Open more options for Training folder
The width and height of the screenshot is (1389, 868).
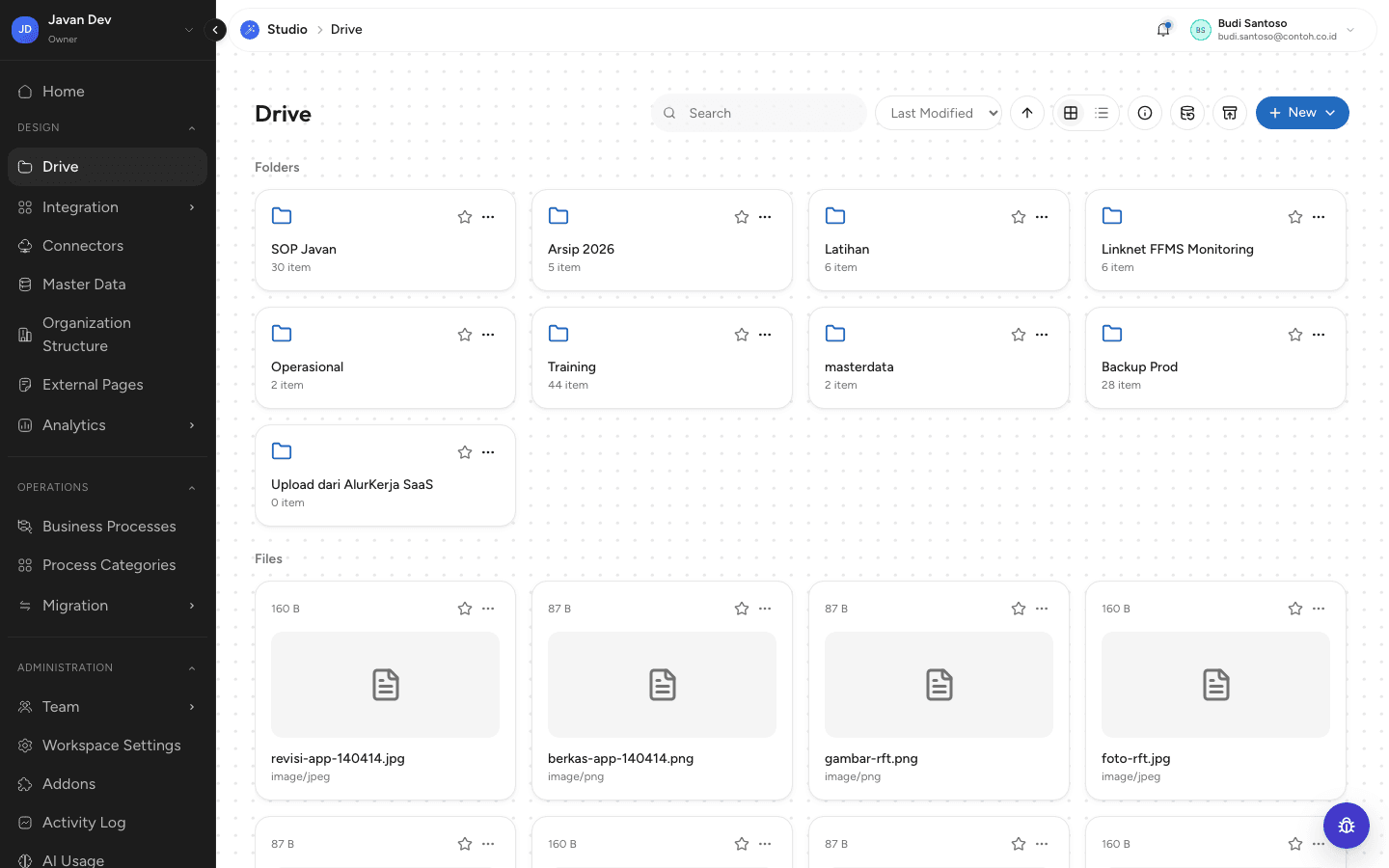[765, 335]
